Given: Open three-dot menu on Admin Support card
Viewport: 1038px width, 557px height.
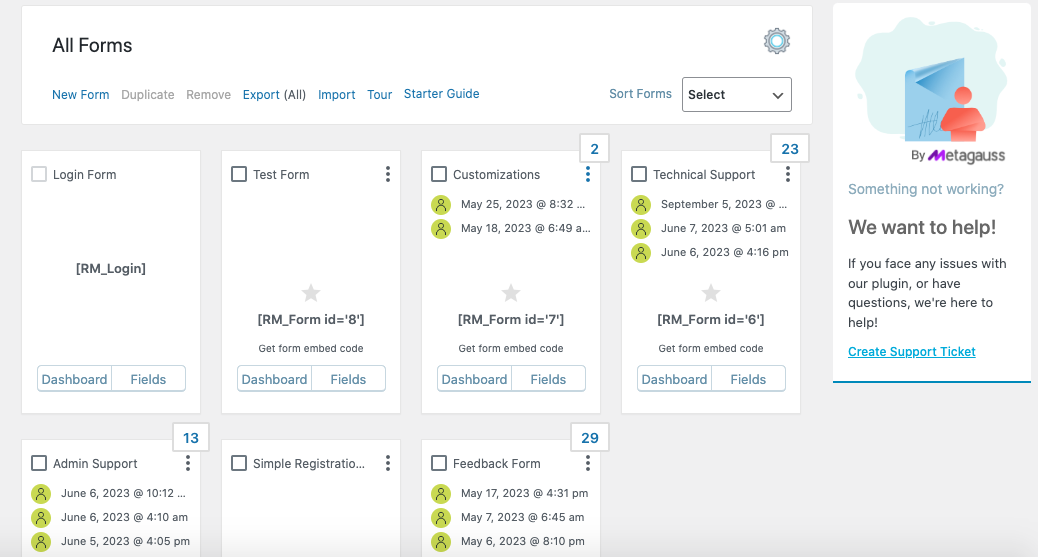Looking at the screenshot, I should tap(188, 463).
